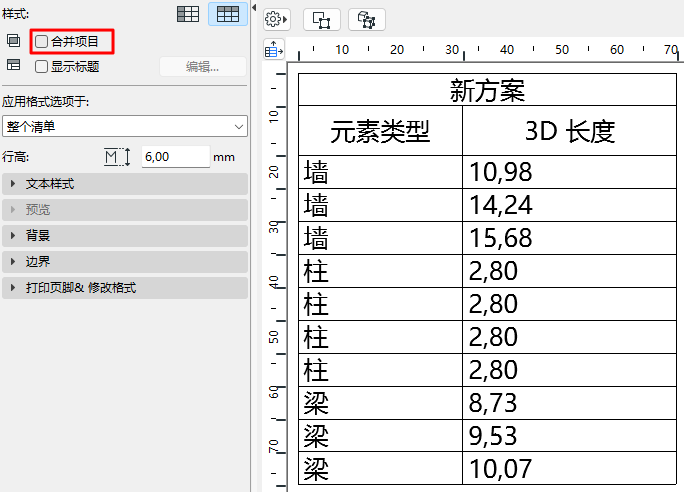Click the 梁 cell in the 8,73 row
The height and width of the screenshot is (492, 684).
tap(380, 403)
